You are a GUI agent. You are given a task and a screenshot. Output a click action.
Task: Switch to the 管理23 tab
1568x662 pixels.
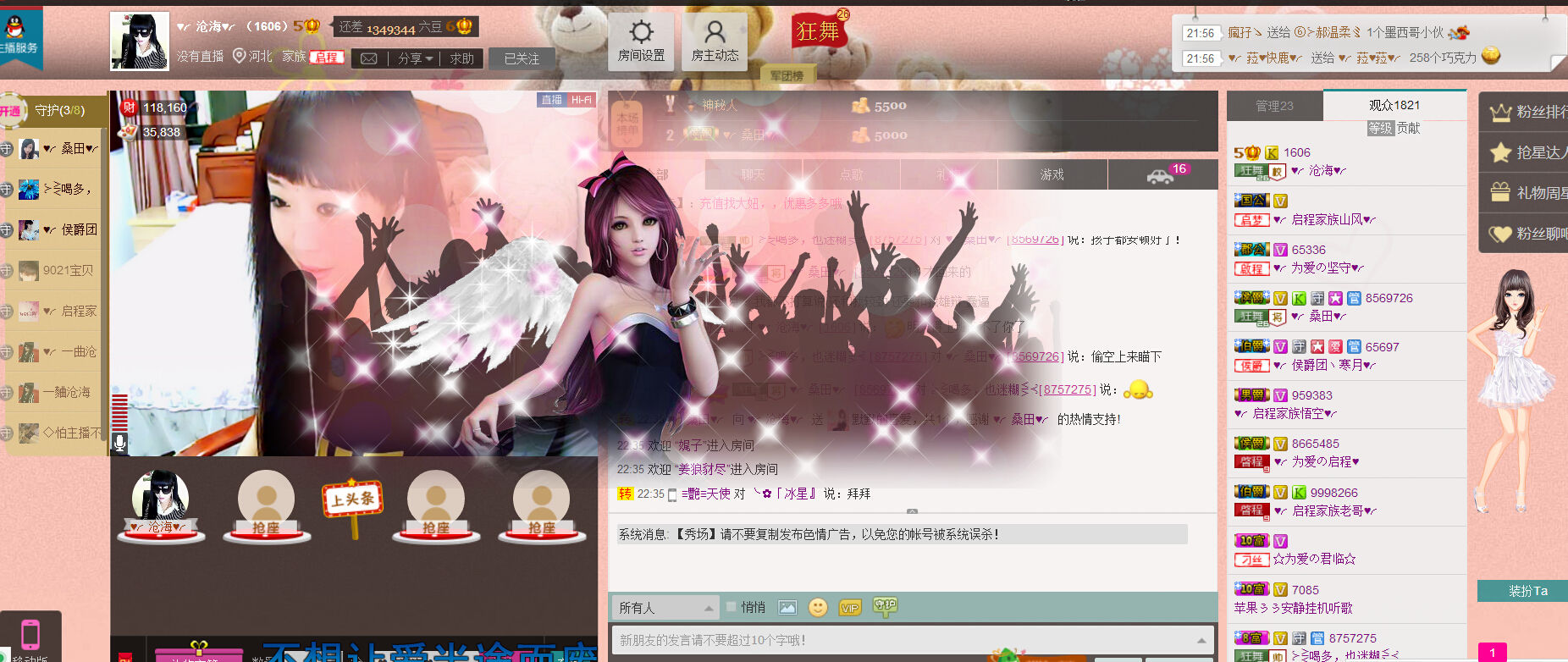[1274, 106]
